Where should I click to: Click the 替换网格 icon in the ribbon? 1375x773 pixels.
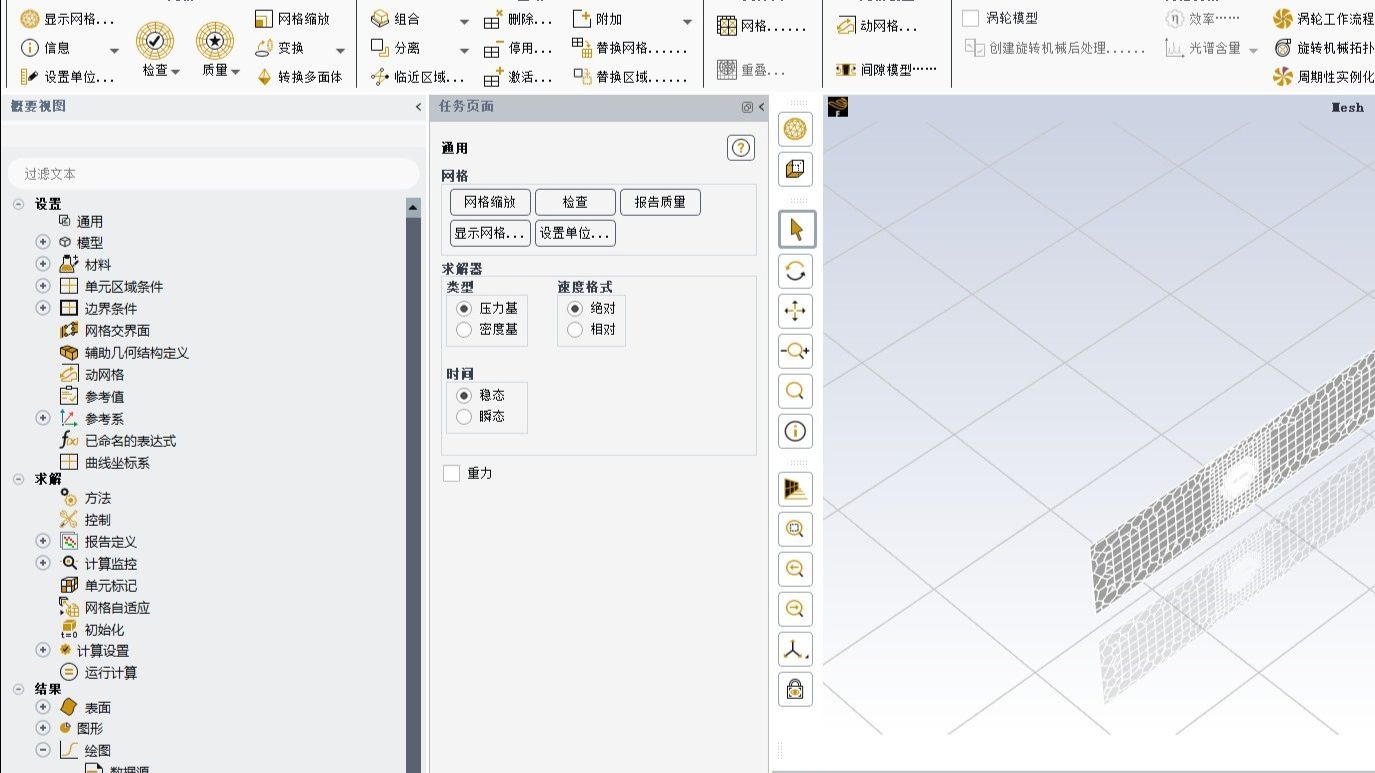[582, 47]
